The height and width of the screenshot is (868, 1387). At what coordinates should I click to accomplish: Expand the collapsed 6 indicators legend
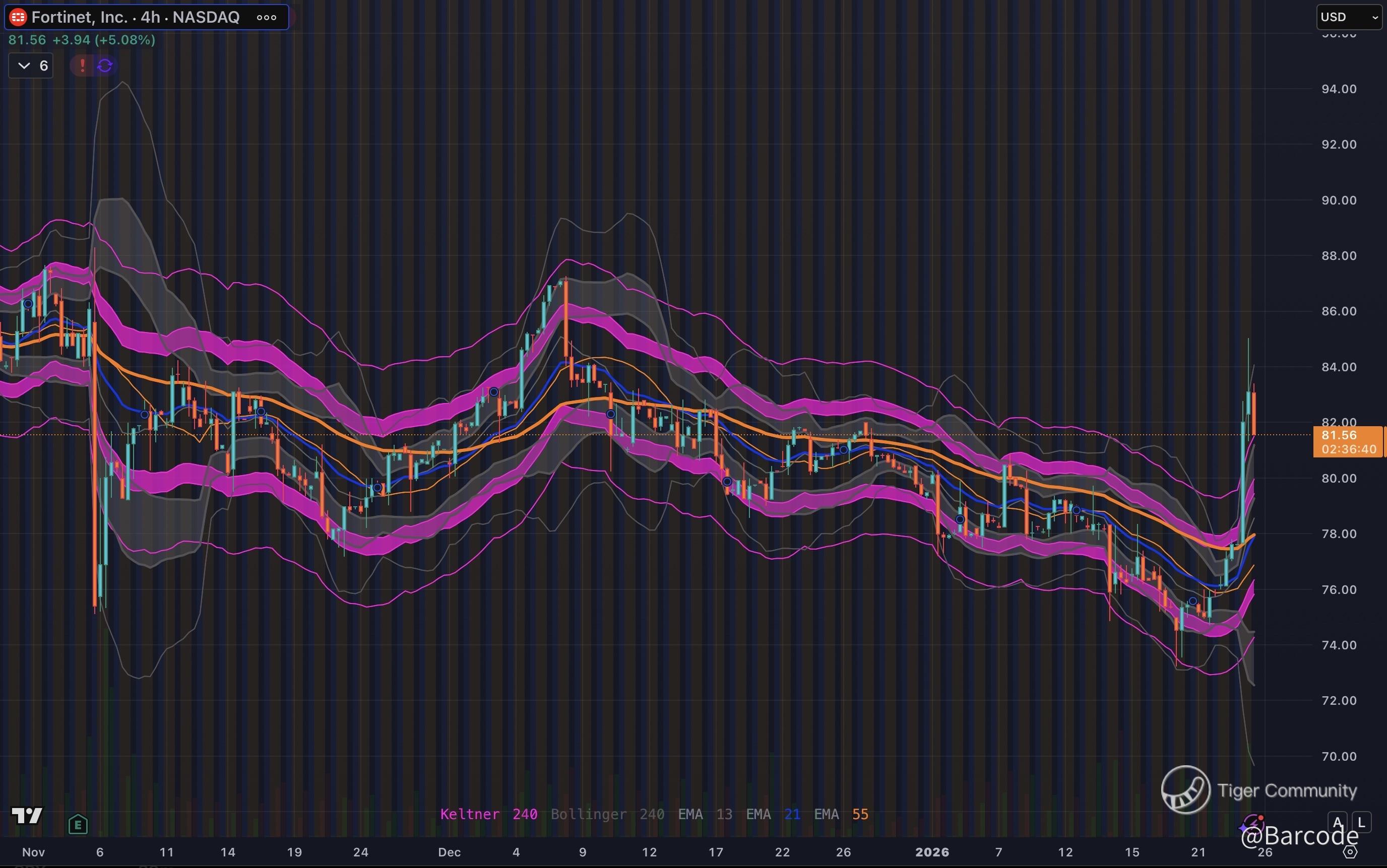pos(31,65)
